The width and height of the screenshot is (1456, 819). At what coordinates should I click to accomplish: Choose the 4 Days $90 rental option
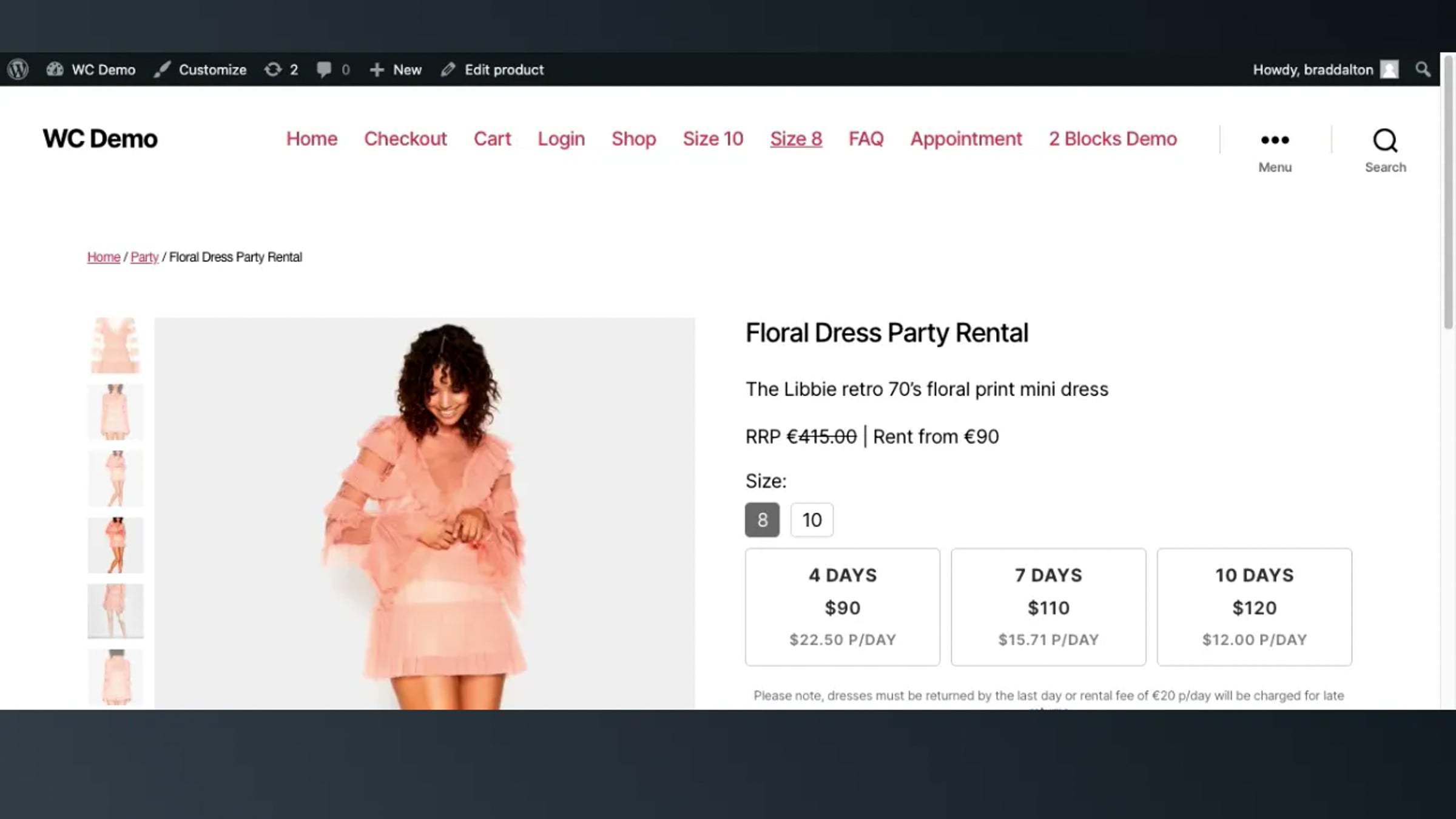click(x=842, y=607)
